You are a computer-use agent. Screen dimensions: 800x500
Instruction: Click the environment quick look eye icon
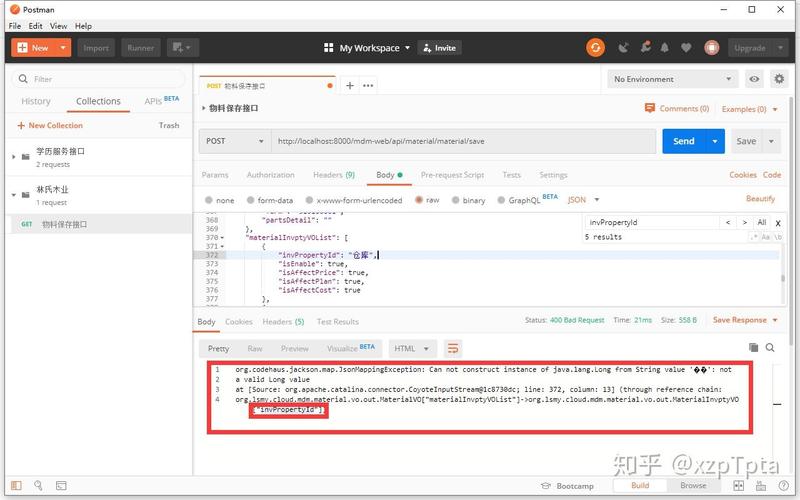[754, 79]
